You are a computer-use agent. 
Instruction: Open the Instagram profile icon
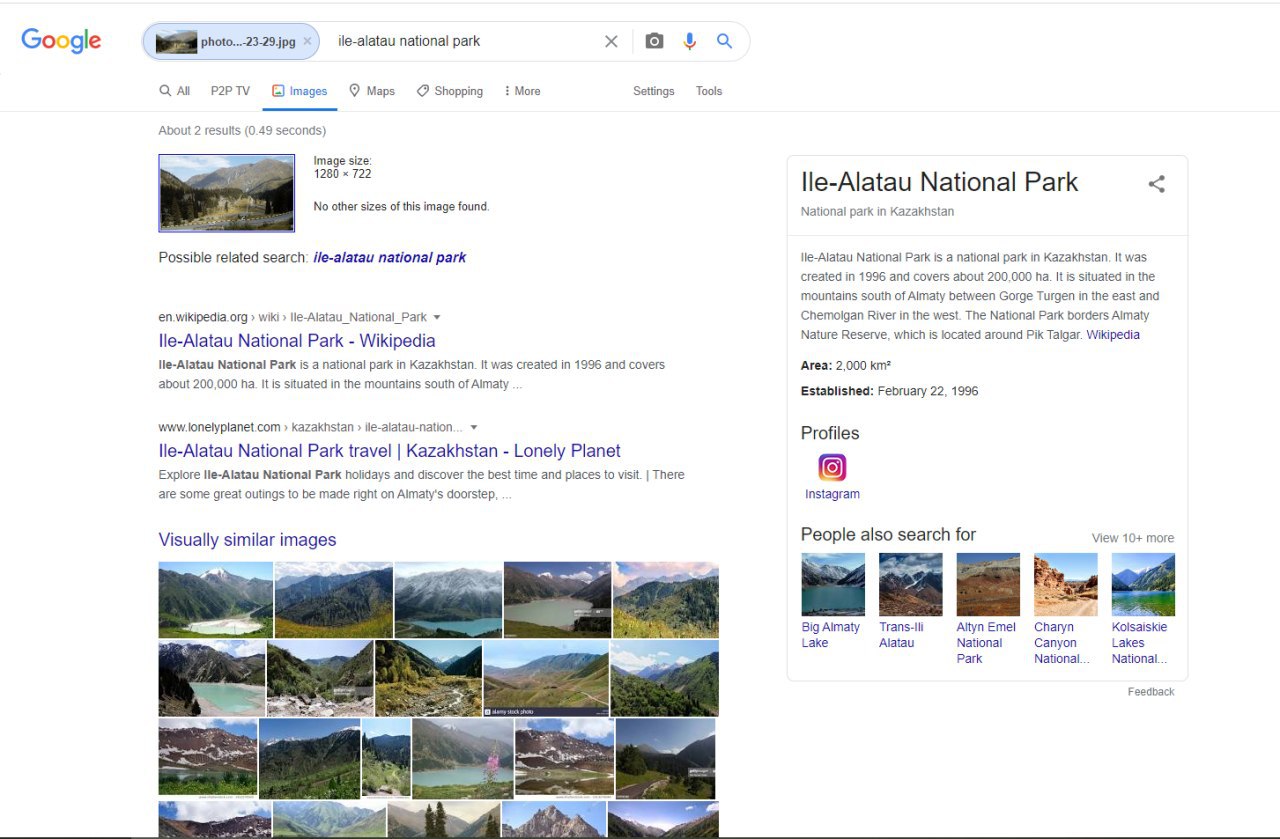pyautogui.click(x=832, y=467)
